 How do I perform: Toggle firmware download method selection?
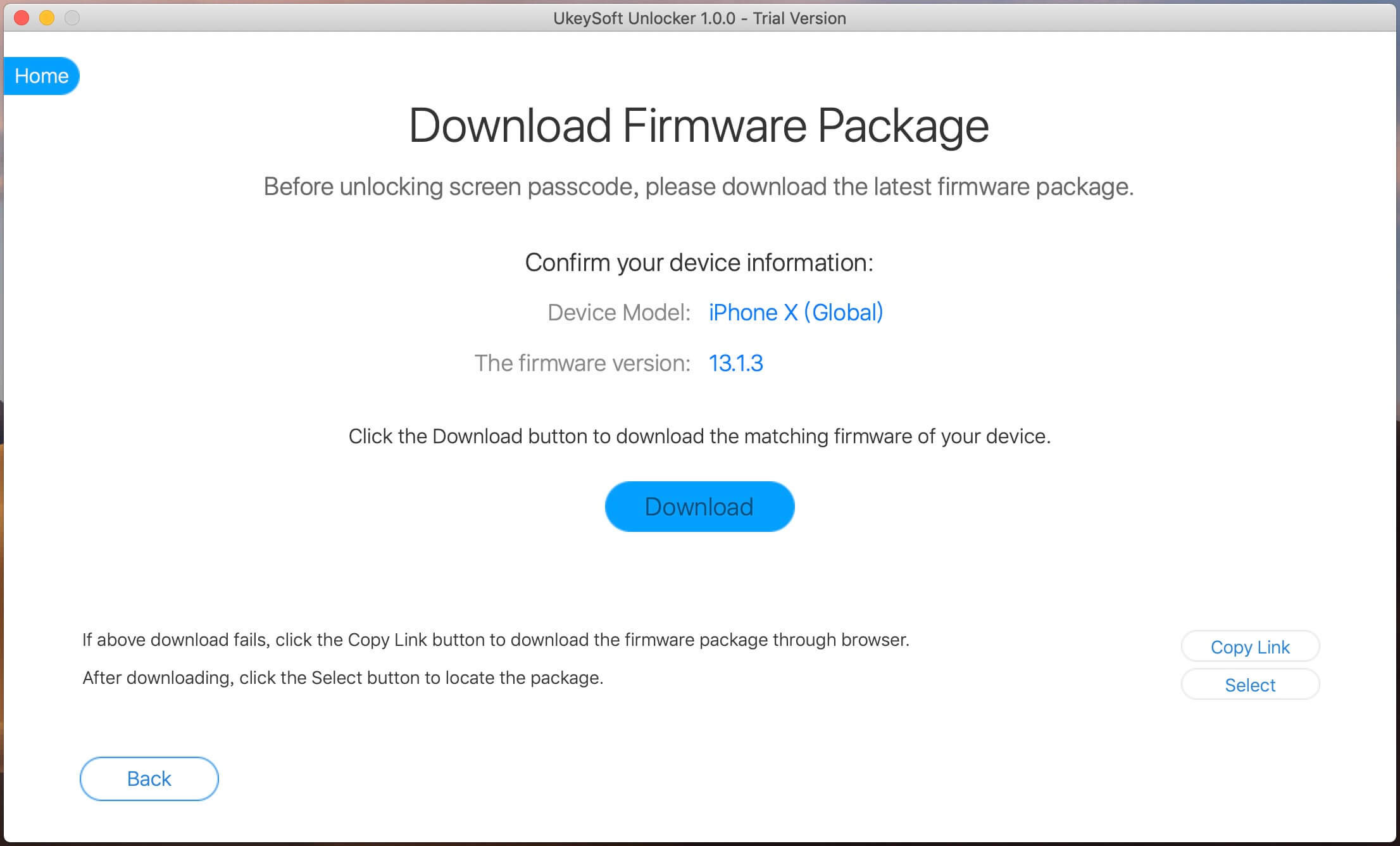(1248, 684)
